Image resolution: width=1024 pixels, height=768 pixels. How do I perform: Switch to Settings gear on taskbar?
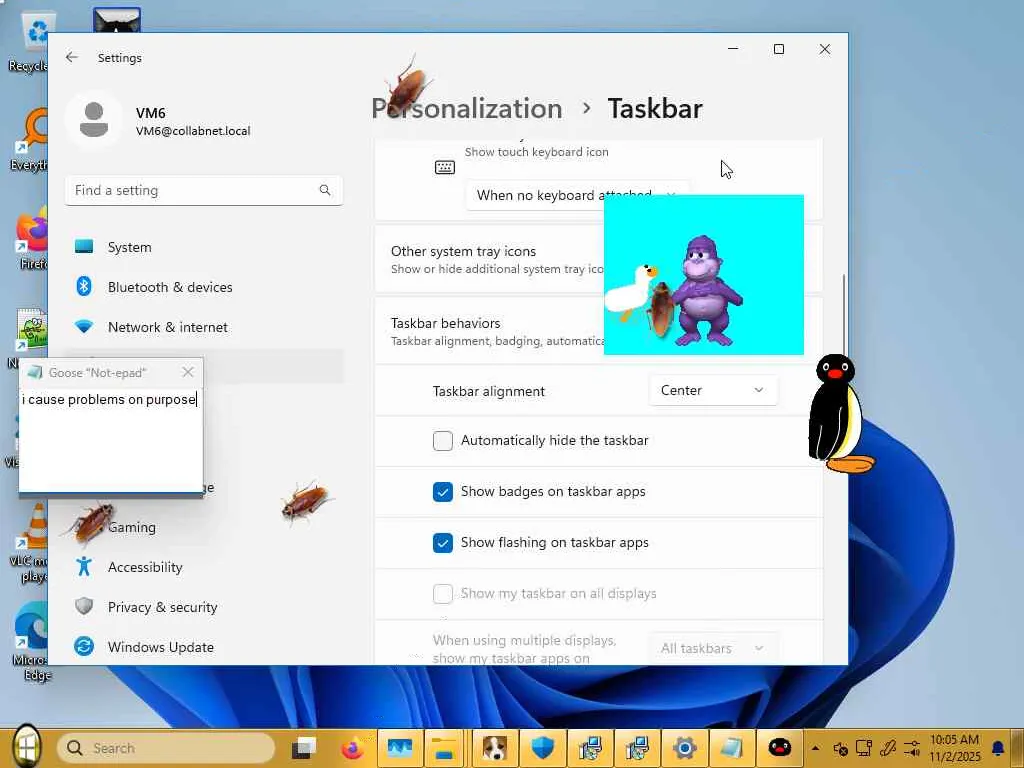[x=684, y=748]
